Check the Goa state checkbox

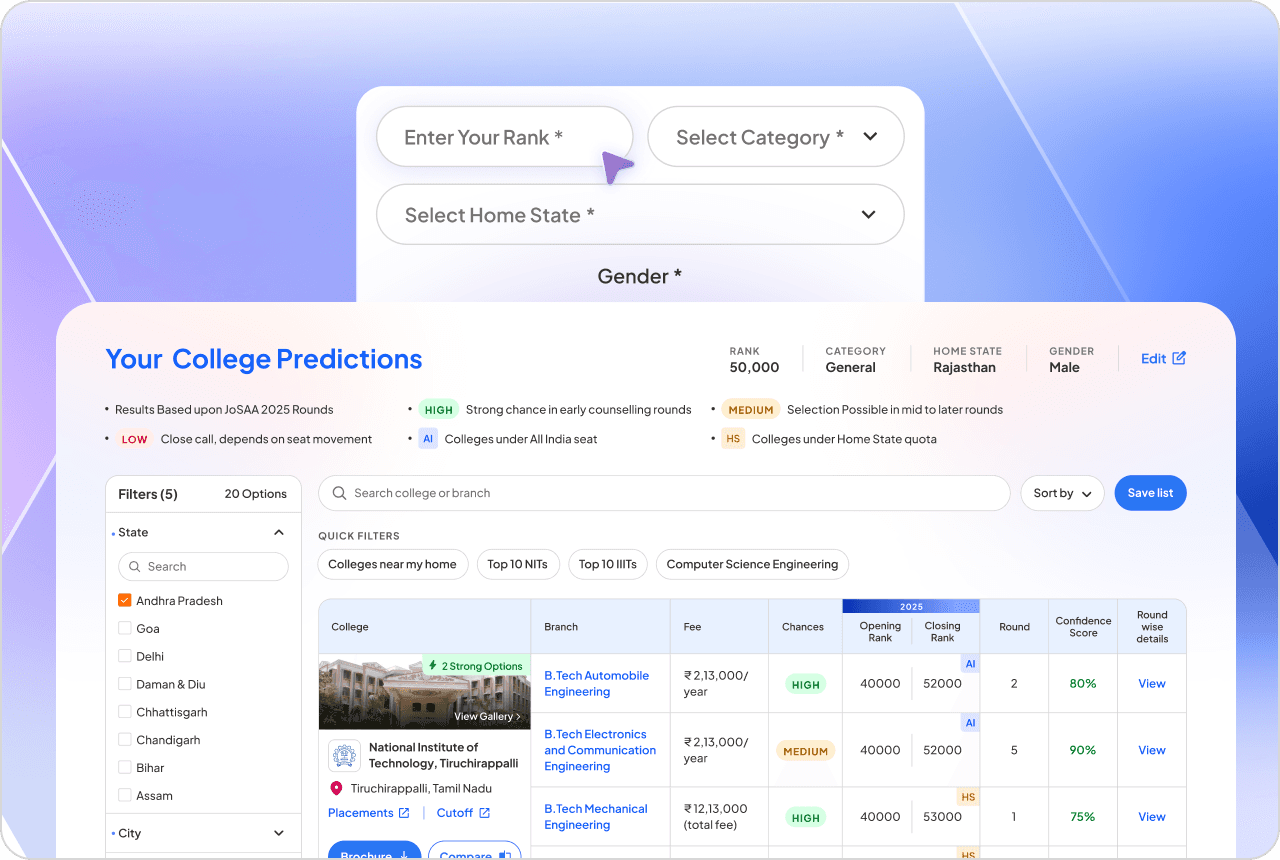125,629
